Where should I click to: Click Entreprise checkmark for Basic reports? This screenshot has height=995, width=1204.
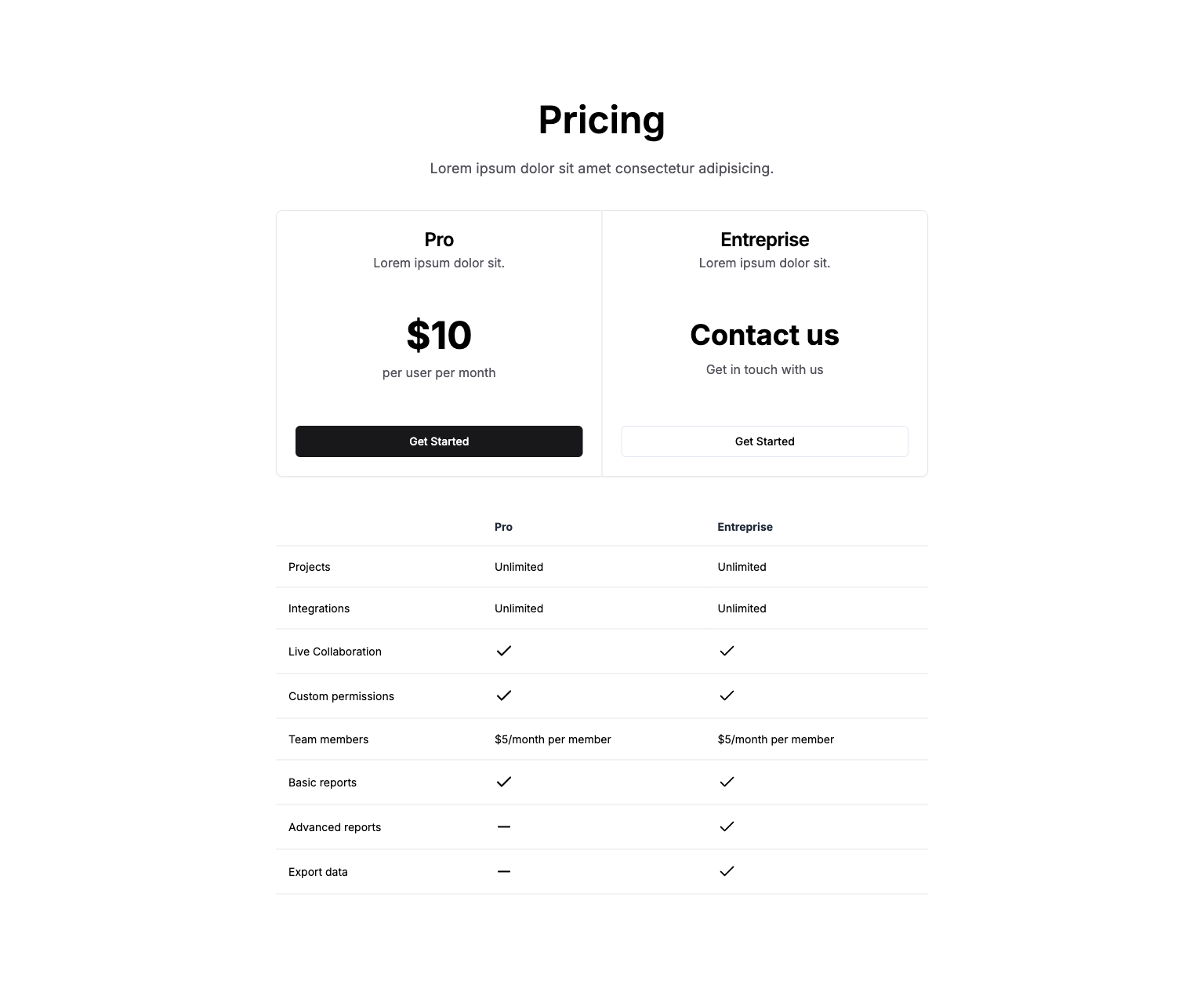tap(727, 782)
